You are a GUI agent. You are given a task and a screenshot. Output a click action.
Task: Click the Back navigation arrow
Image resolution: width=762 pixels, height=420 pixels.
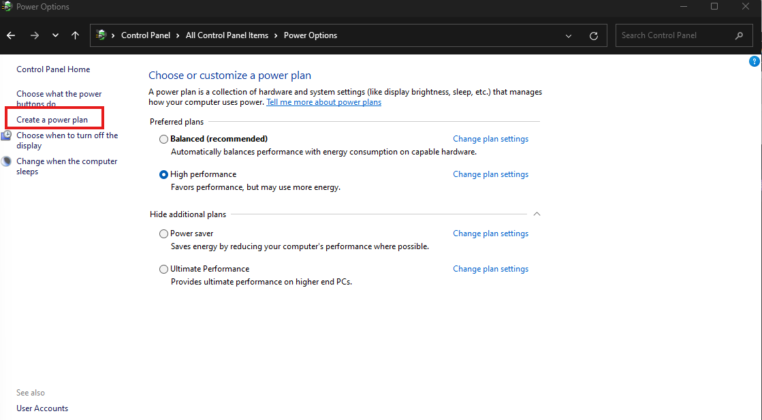click(11, 35)
